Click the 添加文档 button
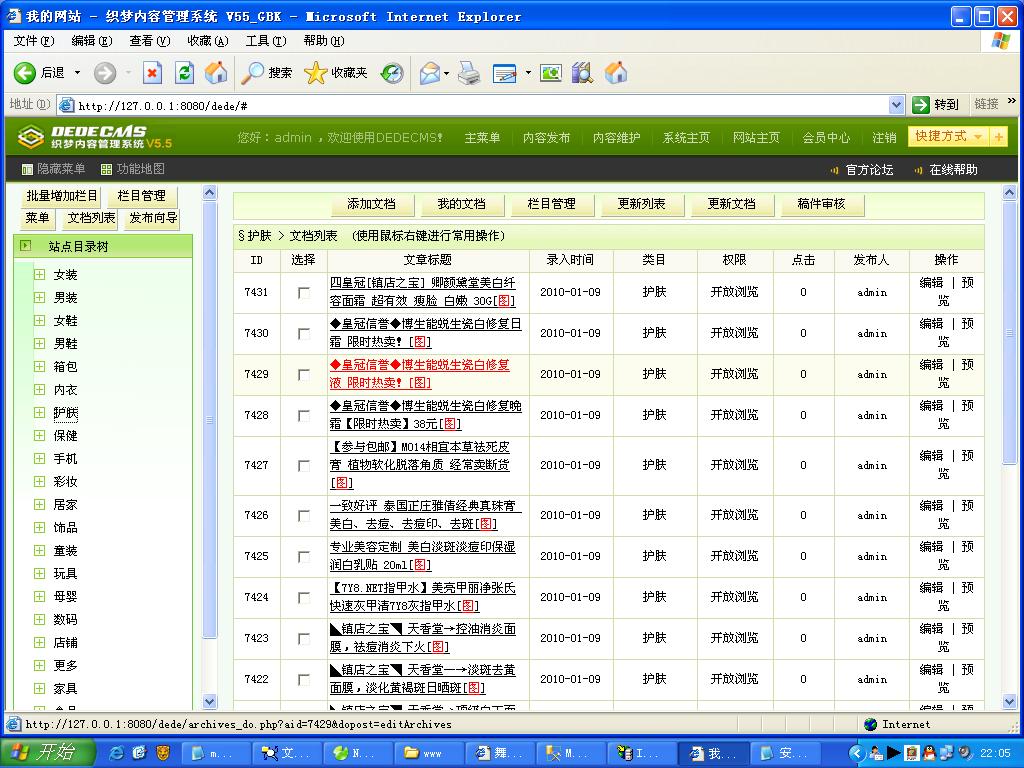This screenshot has width=1024, height=768. tap(372, 204)
